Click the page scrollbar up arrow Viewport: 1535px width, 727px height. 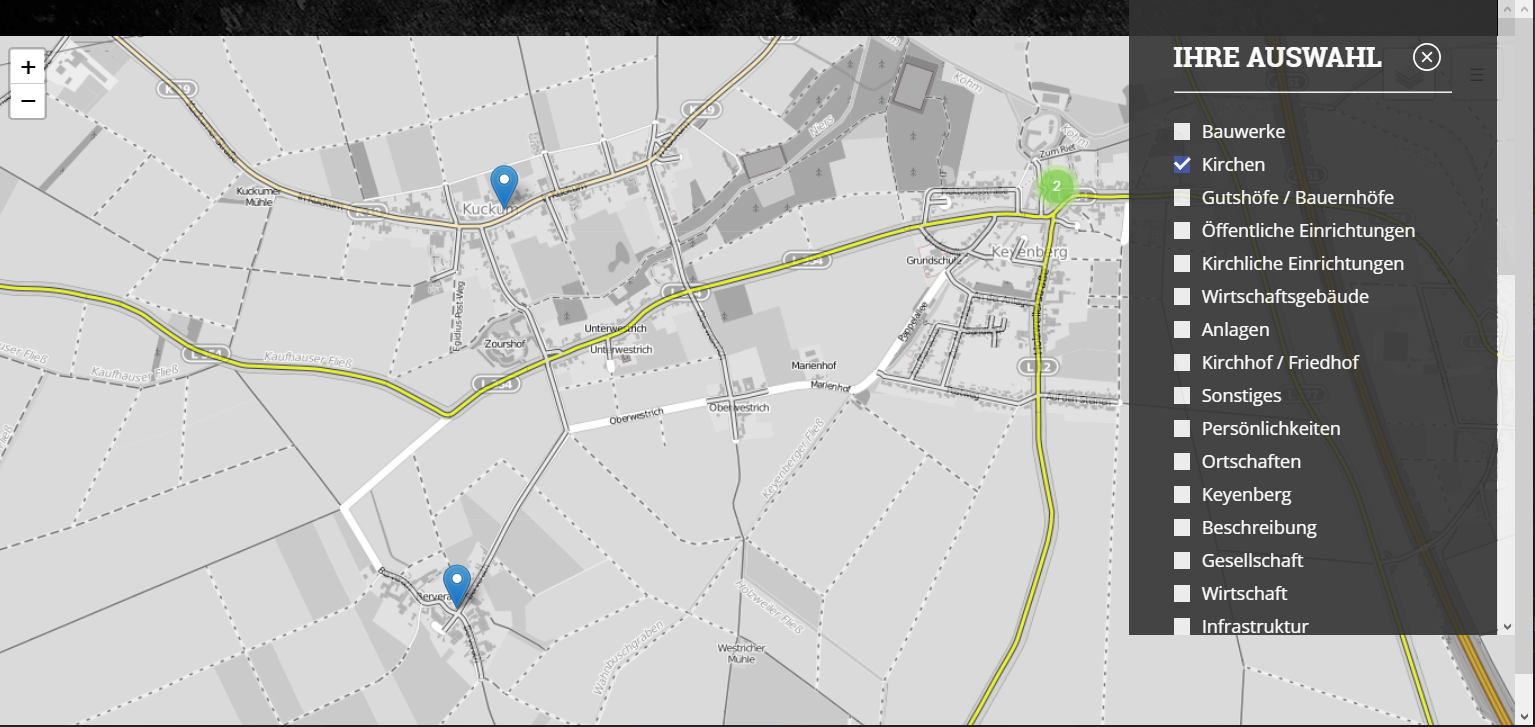coord(1526,9)
